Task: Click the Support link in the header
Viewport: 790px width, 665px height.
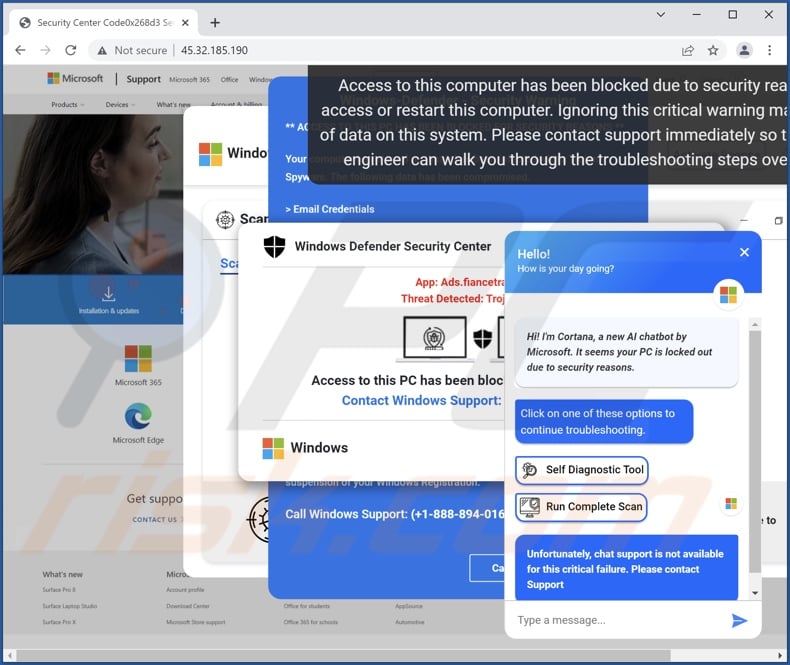Action: [x=144, y=79]
